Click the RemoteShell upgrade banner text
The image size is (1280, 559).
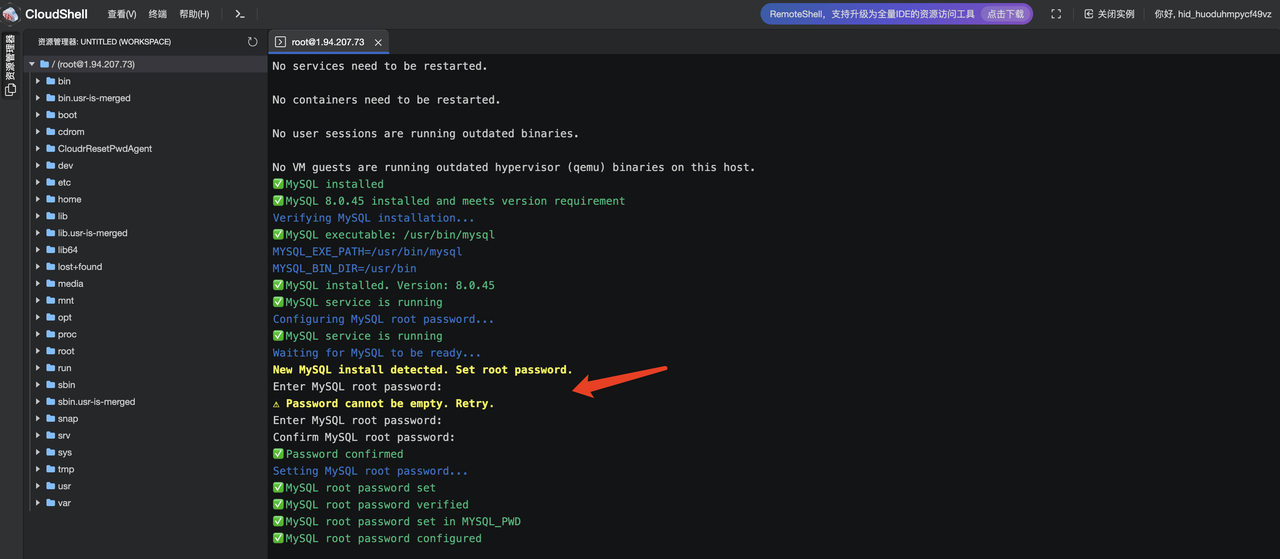pyautogui.click(x=872, y=14)
